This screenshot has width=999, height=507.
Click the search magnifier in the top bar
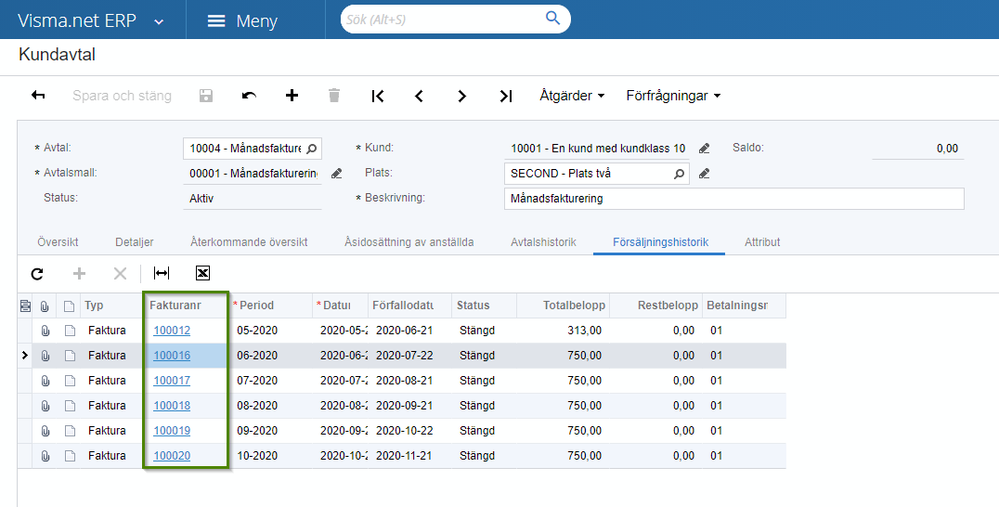(x=553, y=18)
